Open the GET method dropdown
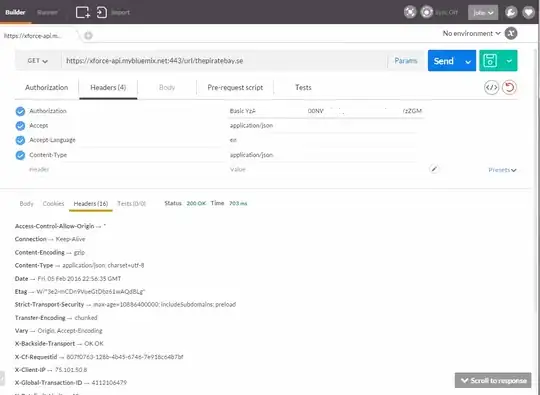This screenshot has width=540, height=395. pyautogui.click(x=38, y=61)
